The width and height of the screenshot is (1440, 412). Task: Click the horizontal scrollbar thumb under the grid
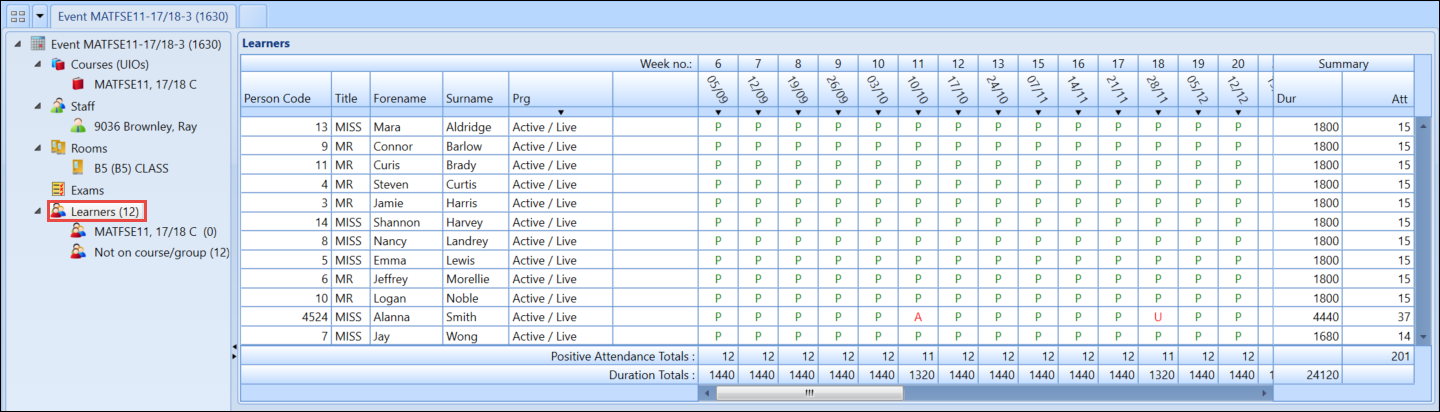[x=809, y=393]
